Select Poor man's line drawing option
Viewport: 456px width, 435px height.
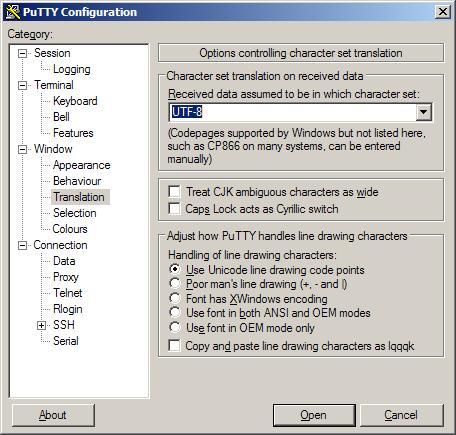174,284
